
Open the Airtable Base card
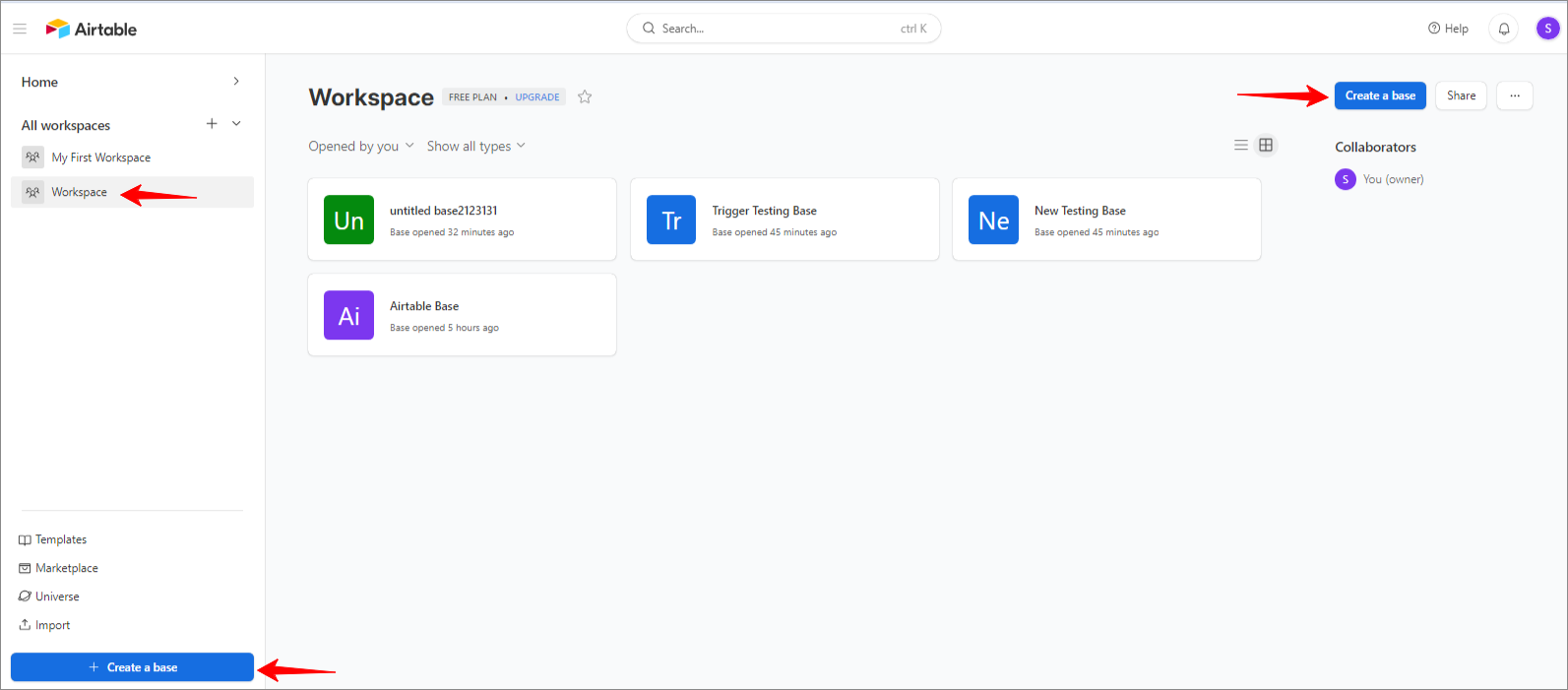click(463, 315)
